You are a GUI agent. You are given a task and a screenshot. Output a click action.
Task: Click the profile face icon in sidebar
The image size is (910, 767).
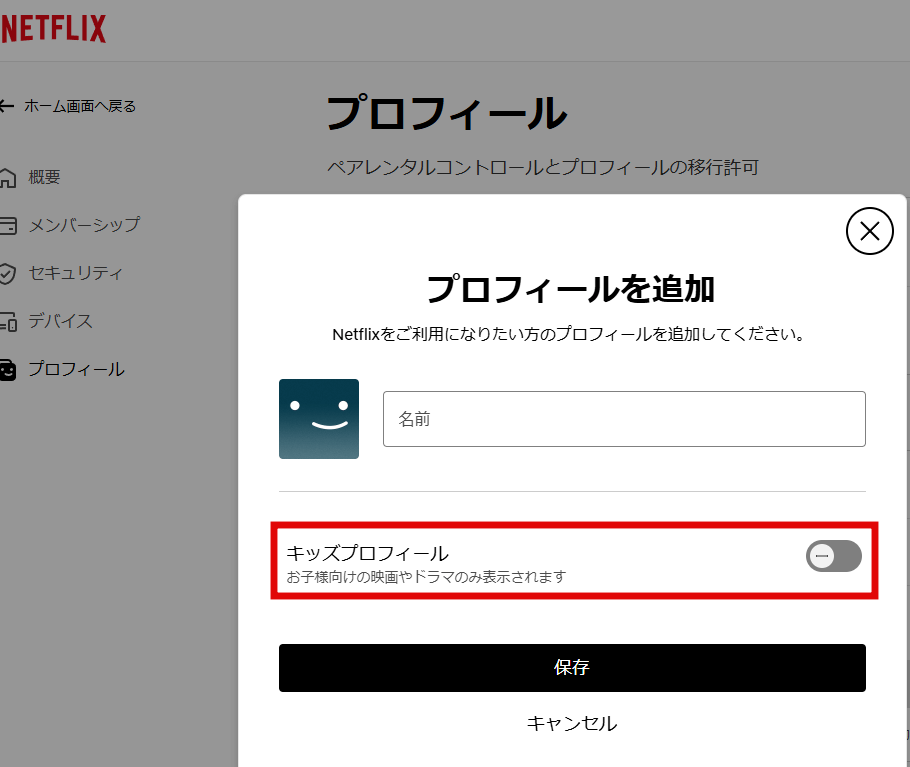tap(7, 370)
